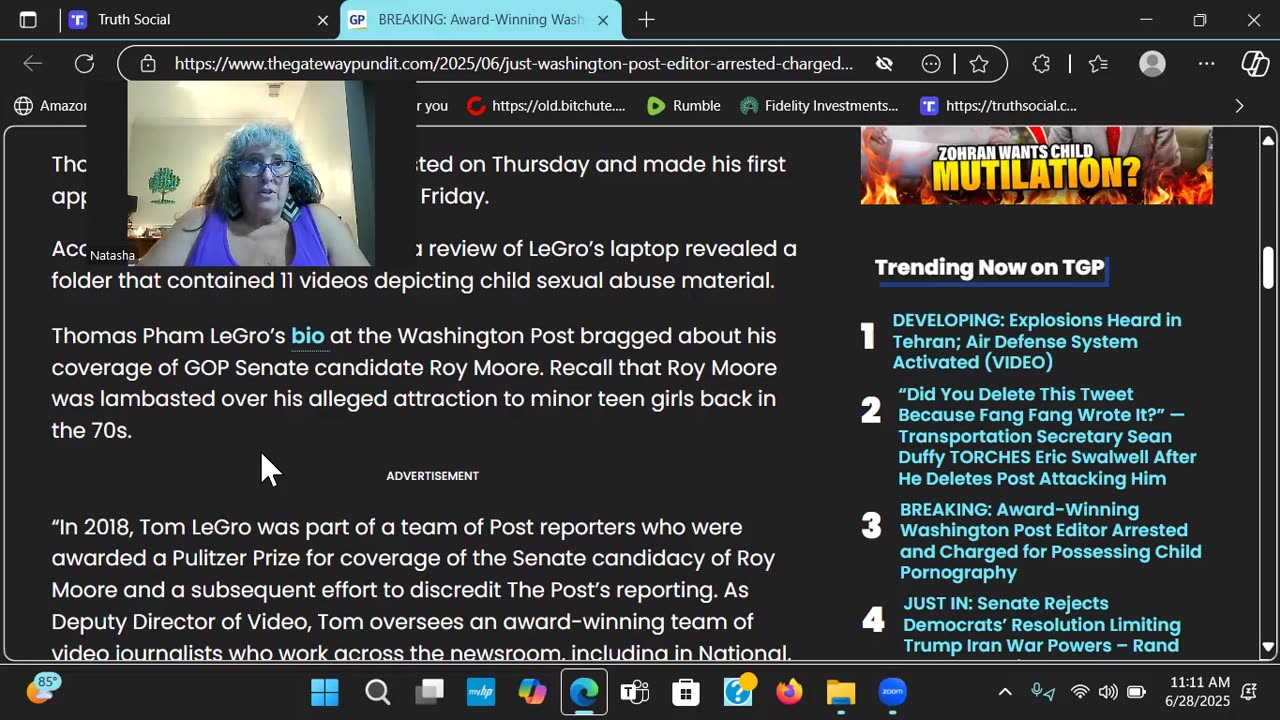The height and width of the screenshot is (720, 1280).
Task: Click the page scrollbar down arrow
Action: pyautogui.click(x=1268, y=647)
